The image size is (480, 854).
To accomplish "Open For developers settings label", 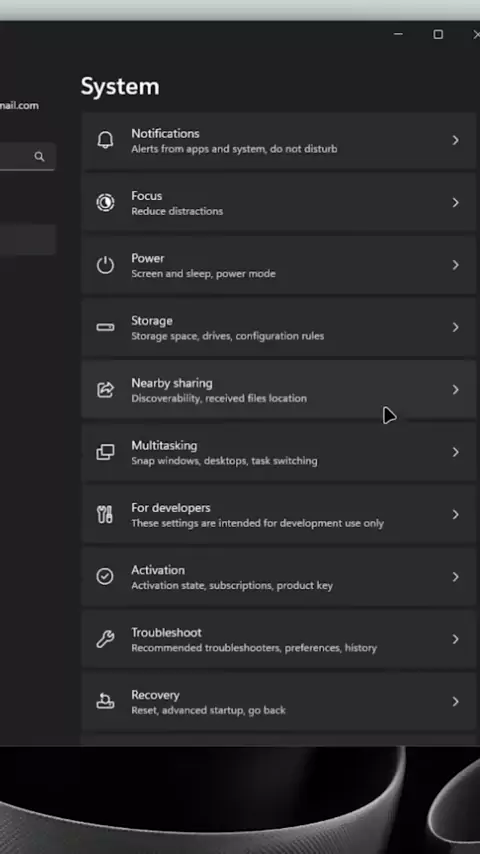I will (171, 508).
